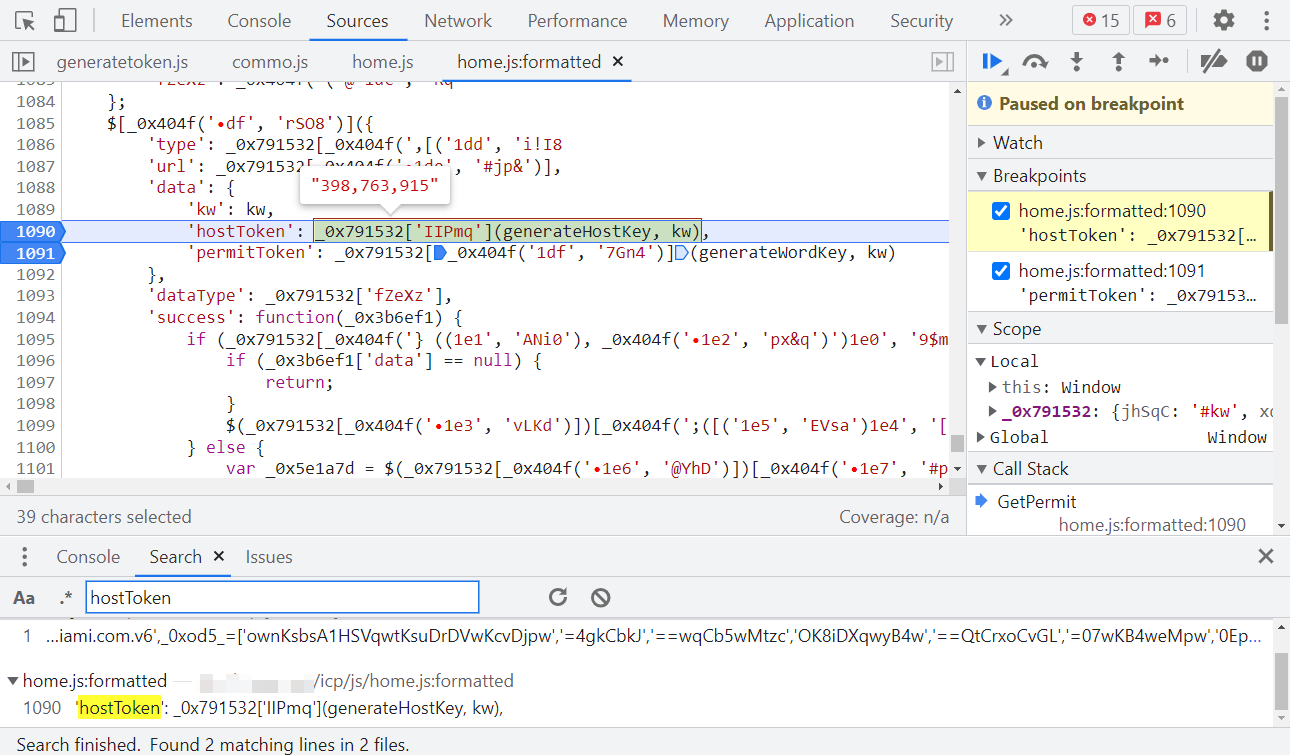Open DevTools more options menu

(1265, 20)
